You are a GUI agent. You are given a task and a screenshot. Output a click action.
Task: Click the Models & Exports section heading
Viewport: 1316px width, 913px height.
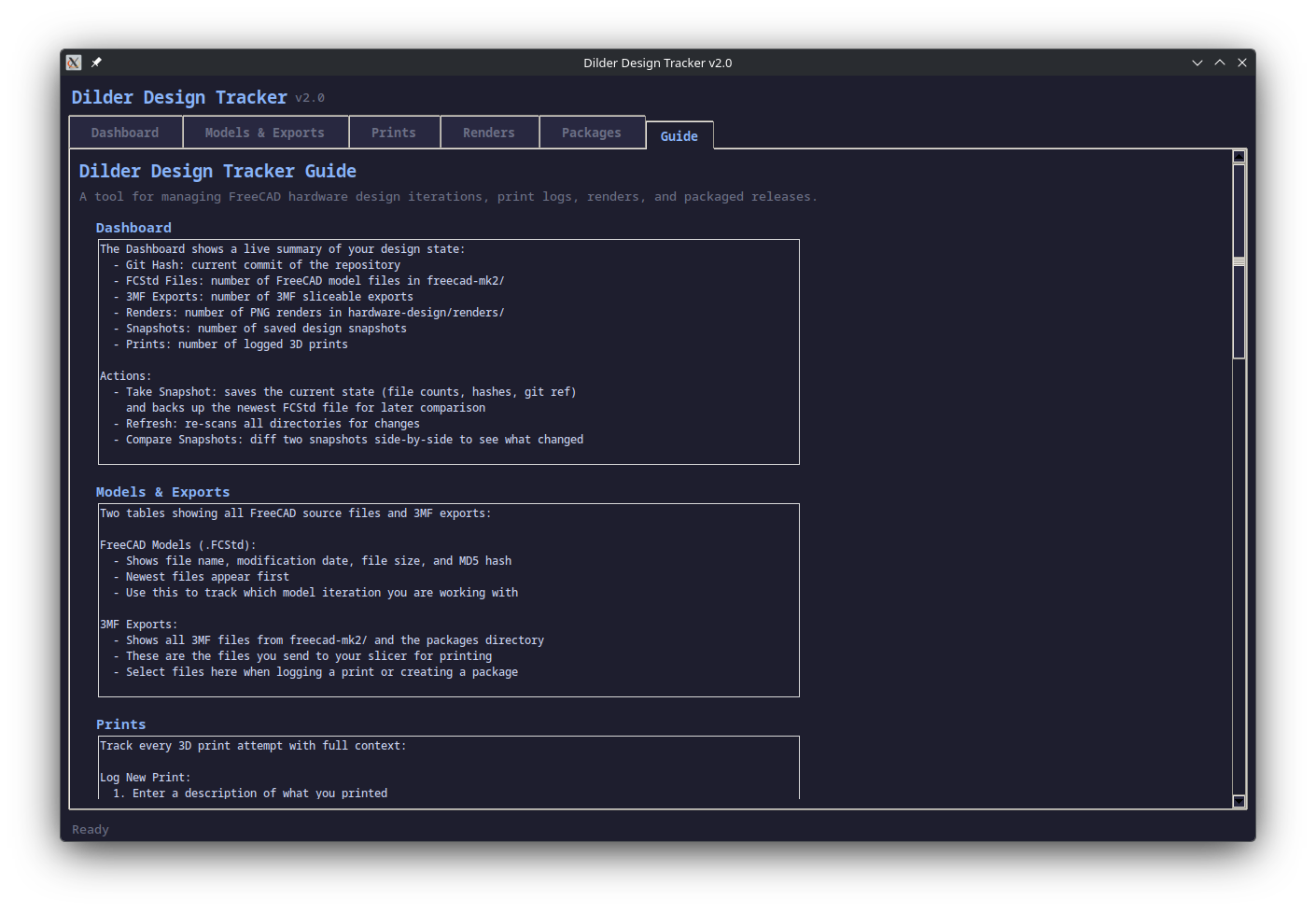tap(162, 492)
